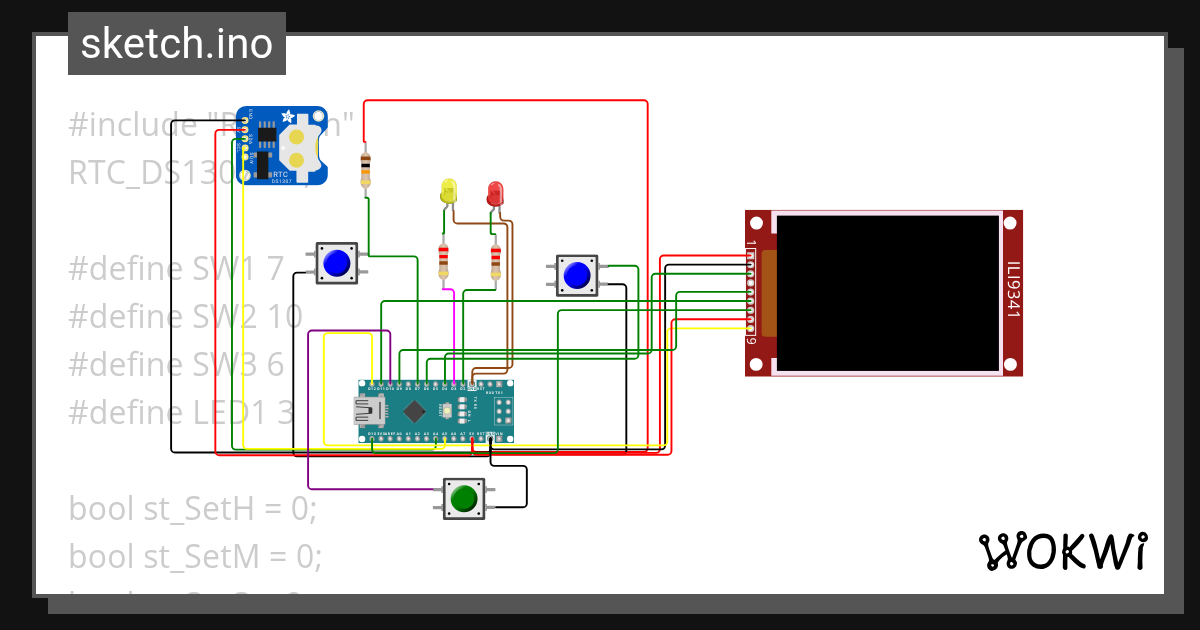The height and width of the screenshot is (630, 1200).
Task: Click the Adafruit star logo on the RTC board
Action: (287, 115)
